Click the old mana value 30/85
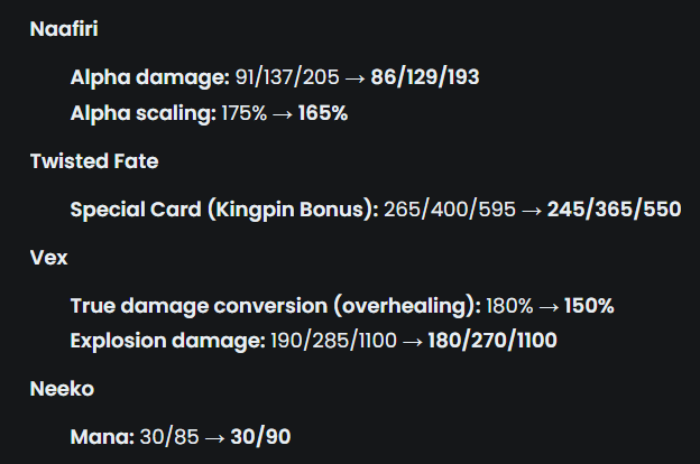Screen dimensions: 700x464 169,437
